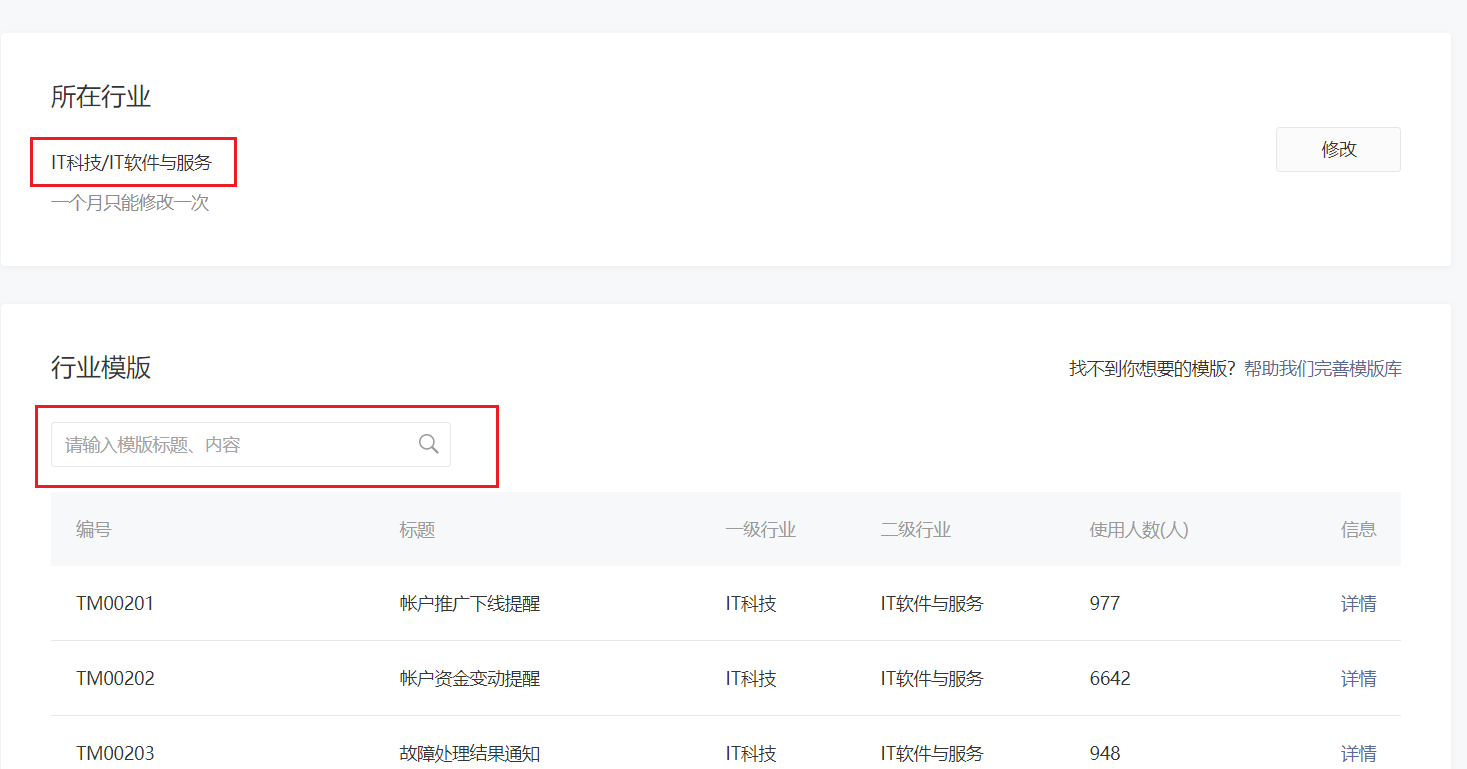The height and width of the screenshot is (769, 1467).
Task: Click the 行业模版 section heading
Action: point(99,366)
